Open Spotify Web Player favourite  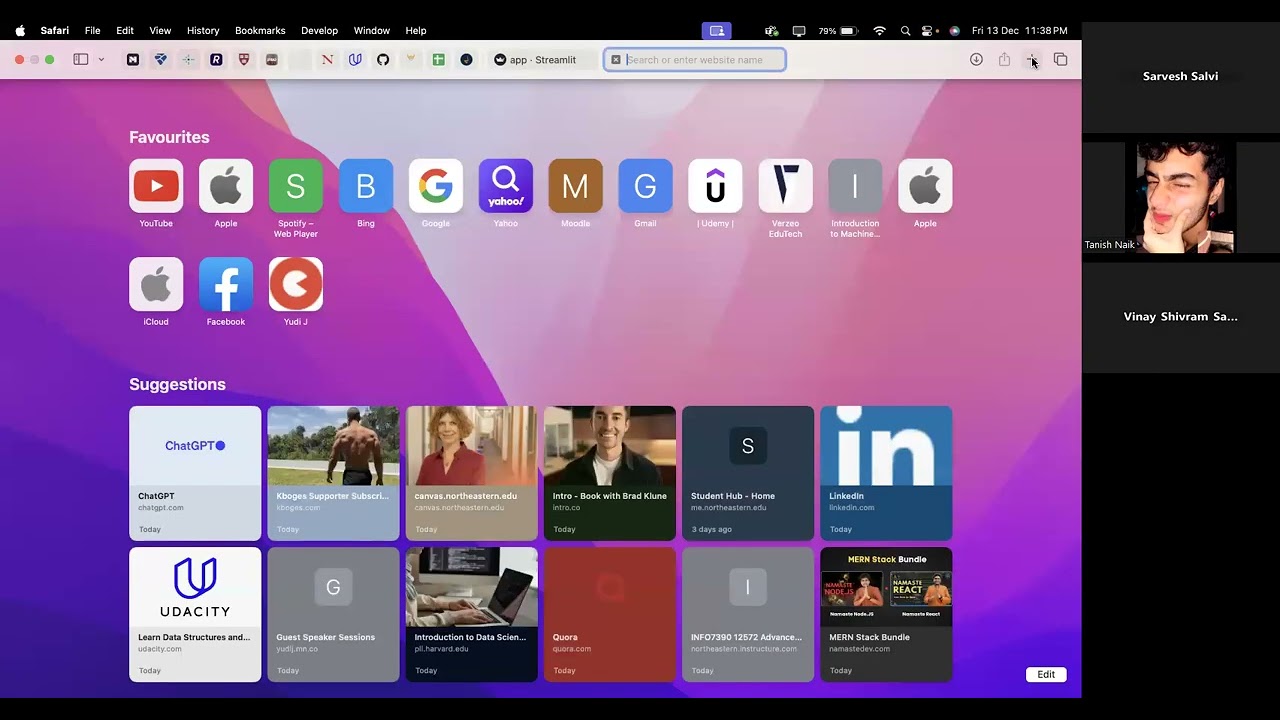pos(296,186)
